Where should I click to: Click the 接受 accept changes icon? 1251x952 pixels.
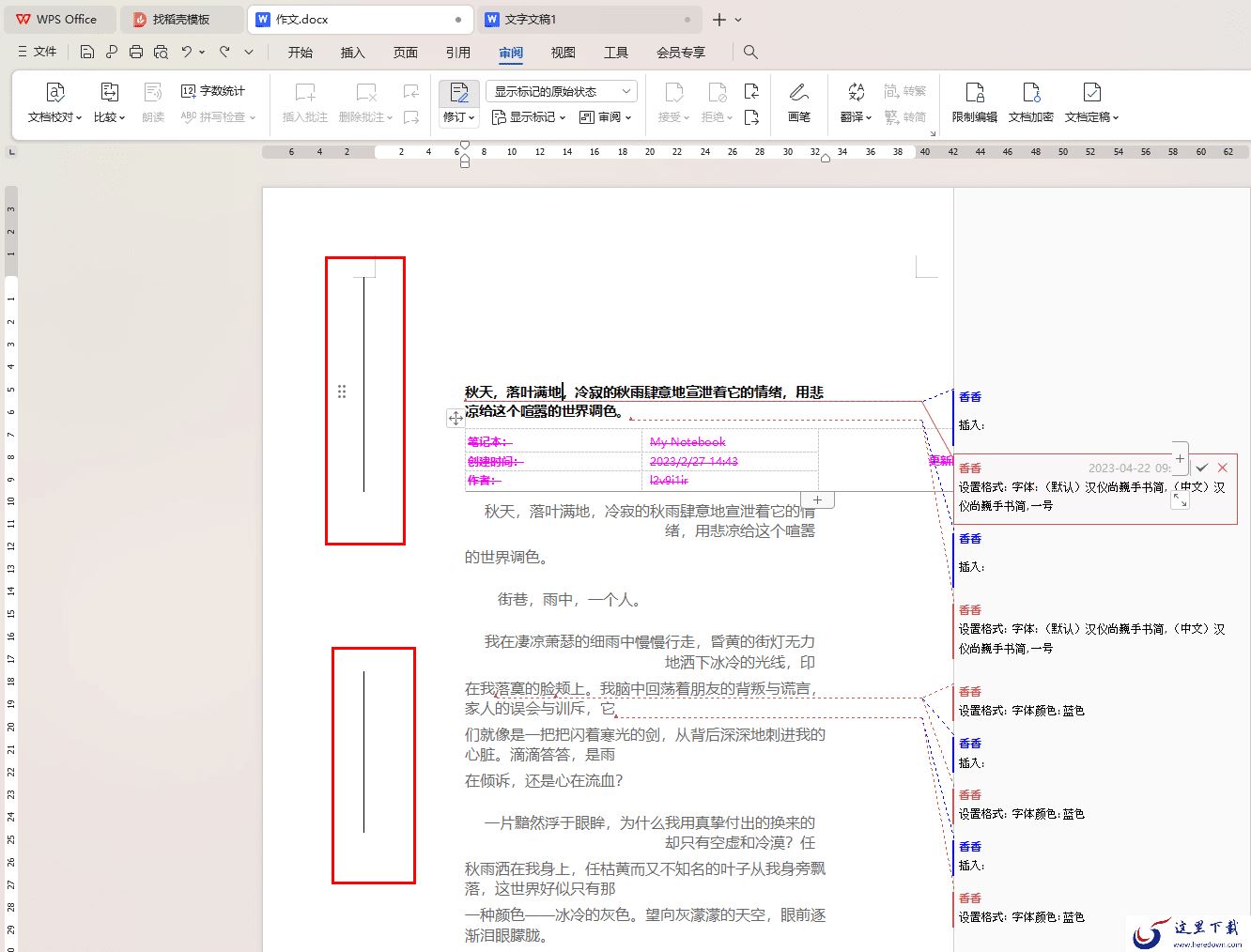674,92
